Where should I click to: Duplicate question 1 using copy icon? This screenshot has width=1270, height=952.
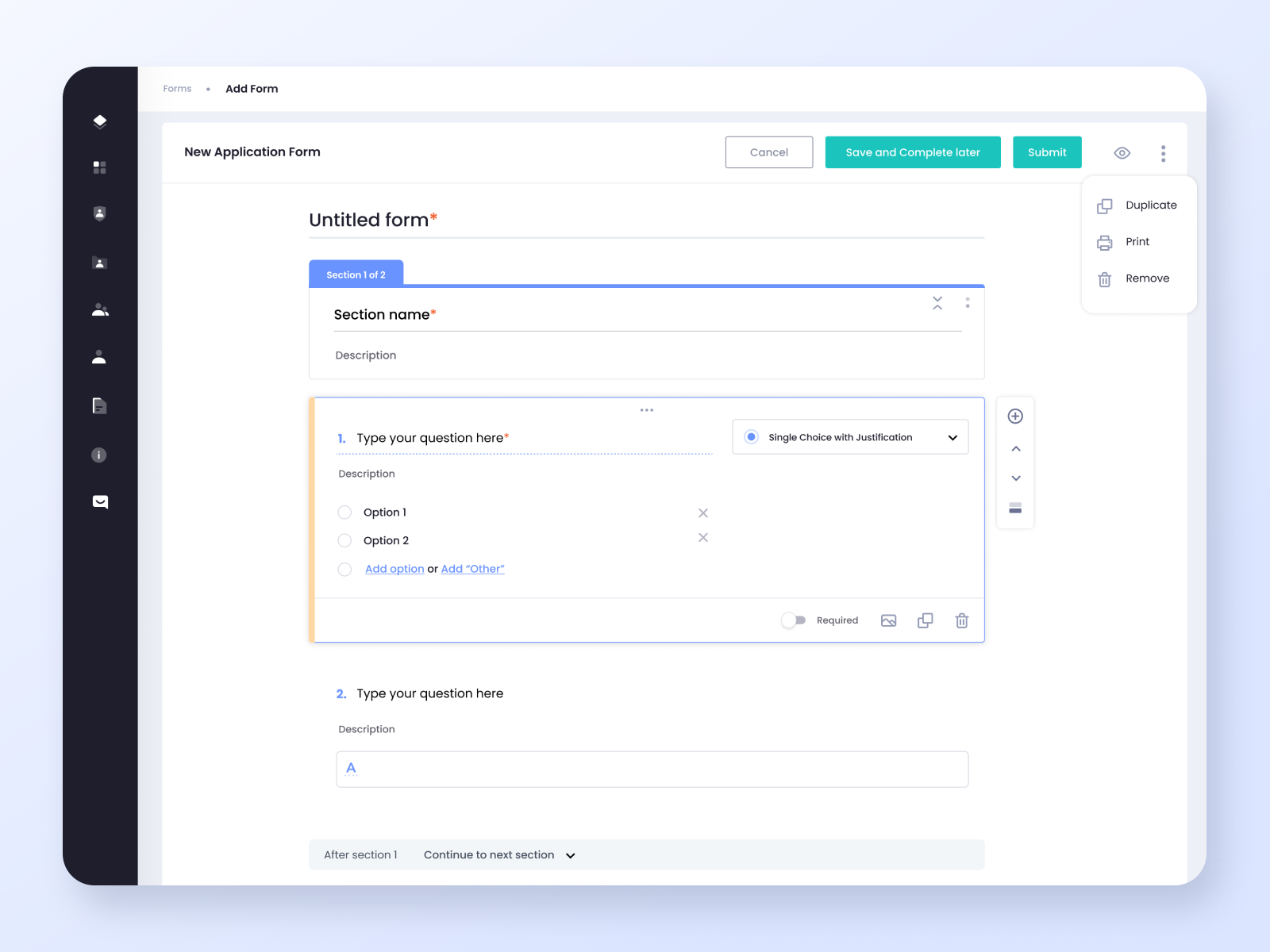coord(926,620)
